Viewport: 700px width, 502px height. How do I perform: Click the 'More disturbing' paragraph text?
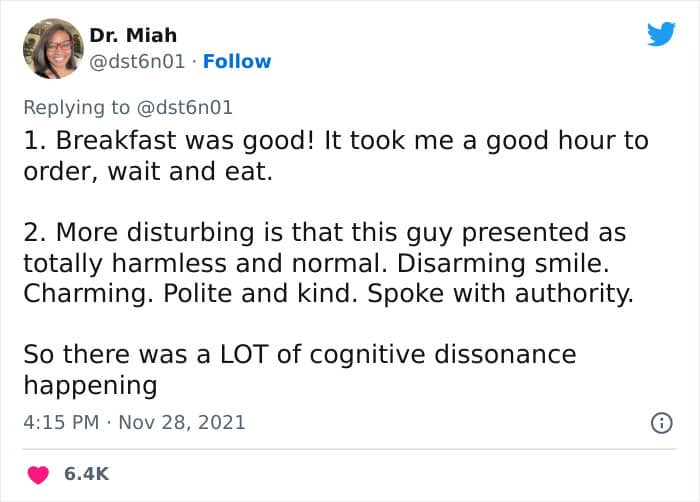(329, 263)
